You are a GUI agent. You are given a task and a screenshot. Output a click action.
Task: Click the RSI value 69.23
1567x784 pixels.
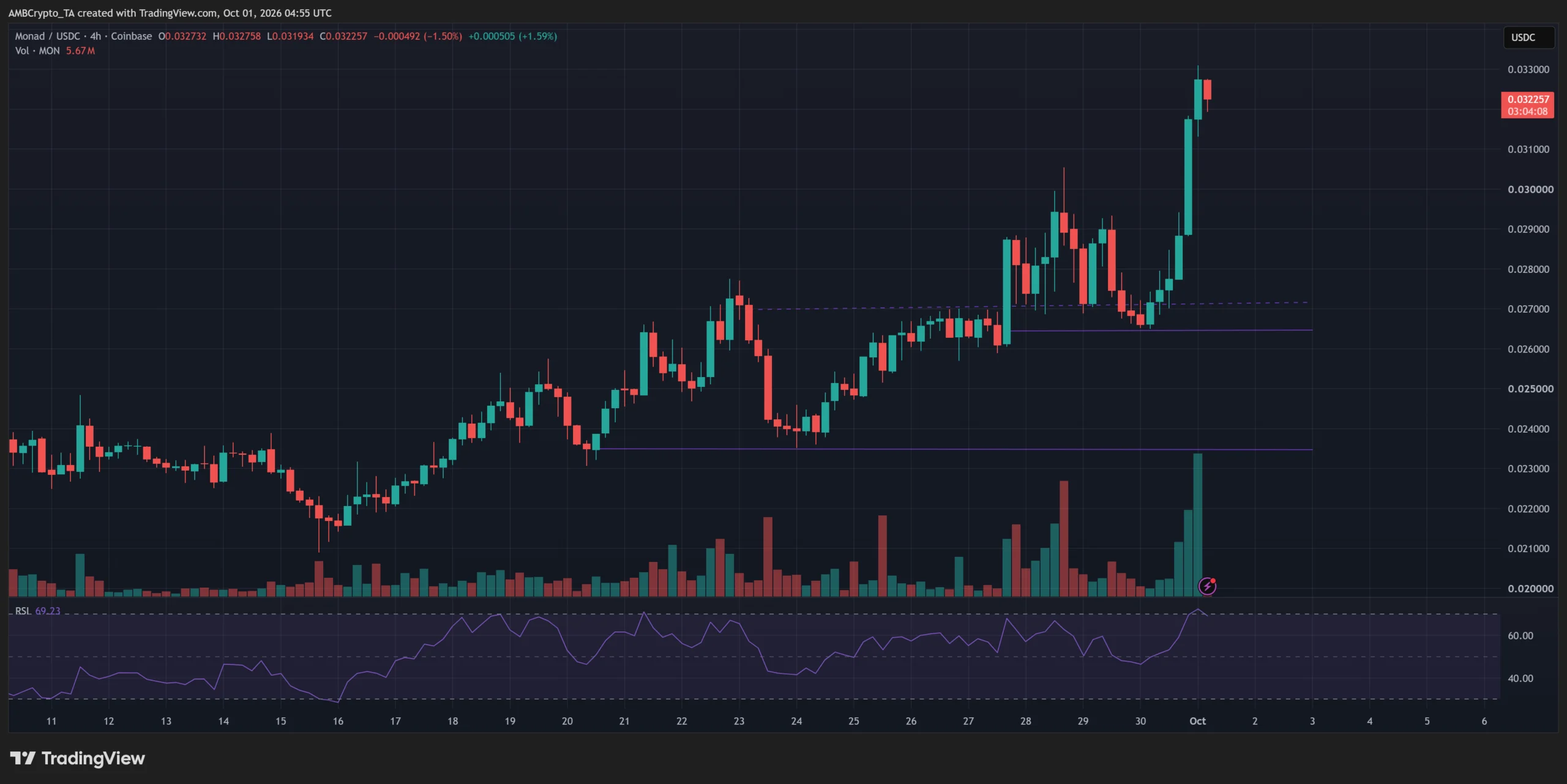[48, 611]
